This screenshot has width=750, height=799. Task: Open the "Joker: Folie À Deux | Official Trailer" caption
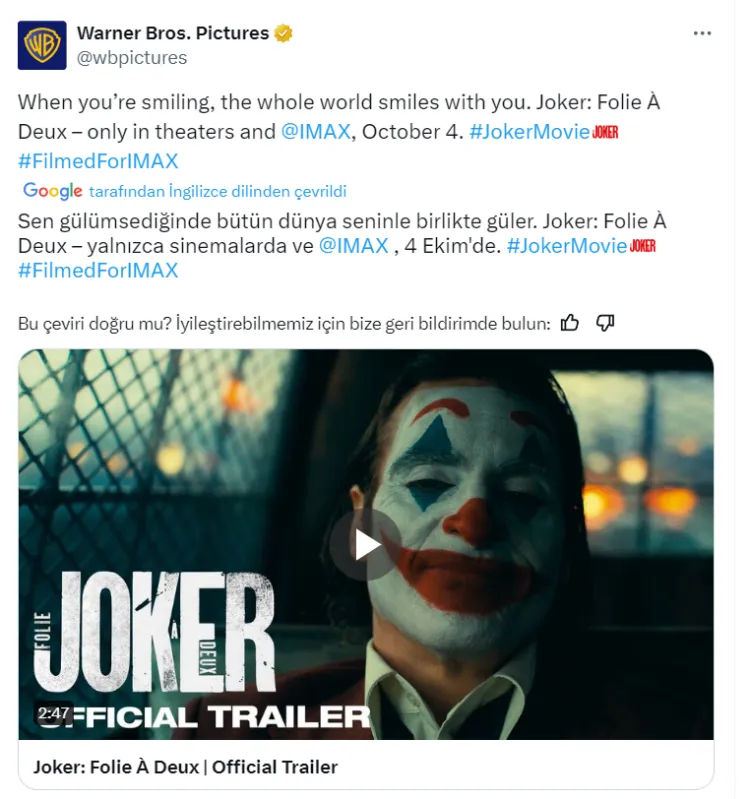point(185,767)
